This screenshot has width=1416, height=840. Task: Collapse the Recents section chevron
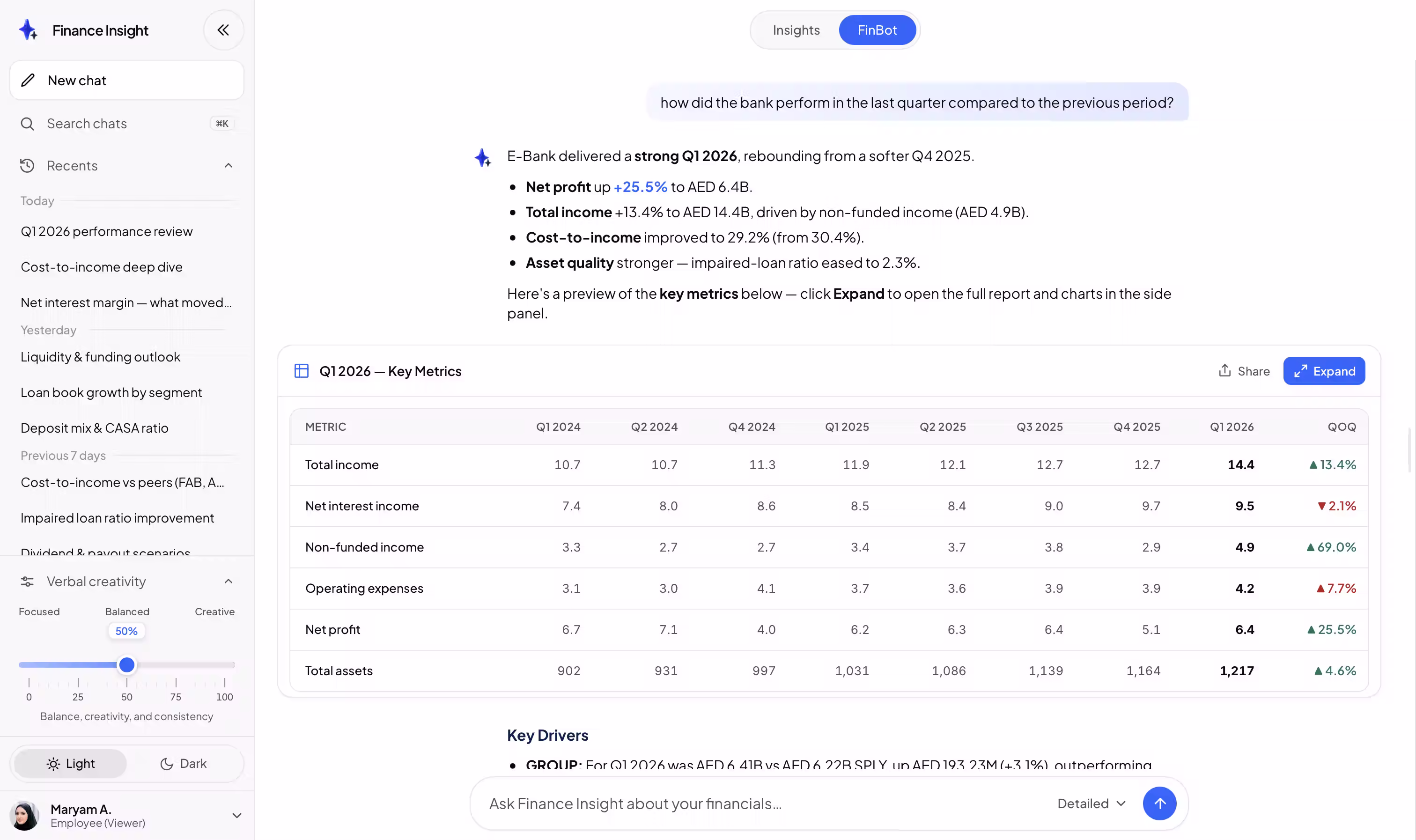pyautogui.click(x=229, y=166)
